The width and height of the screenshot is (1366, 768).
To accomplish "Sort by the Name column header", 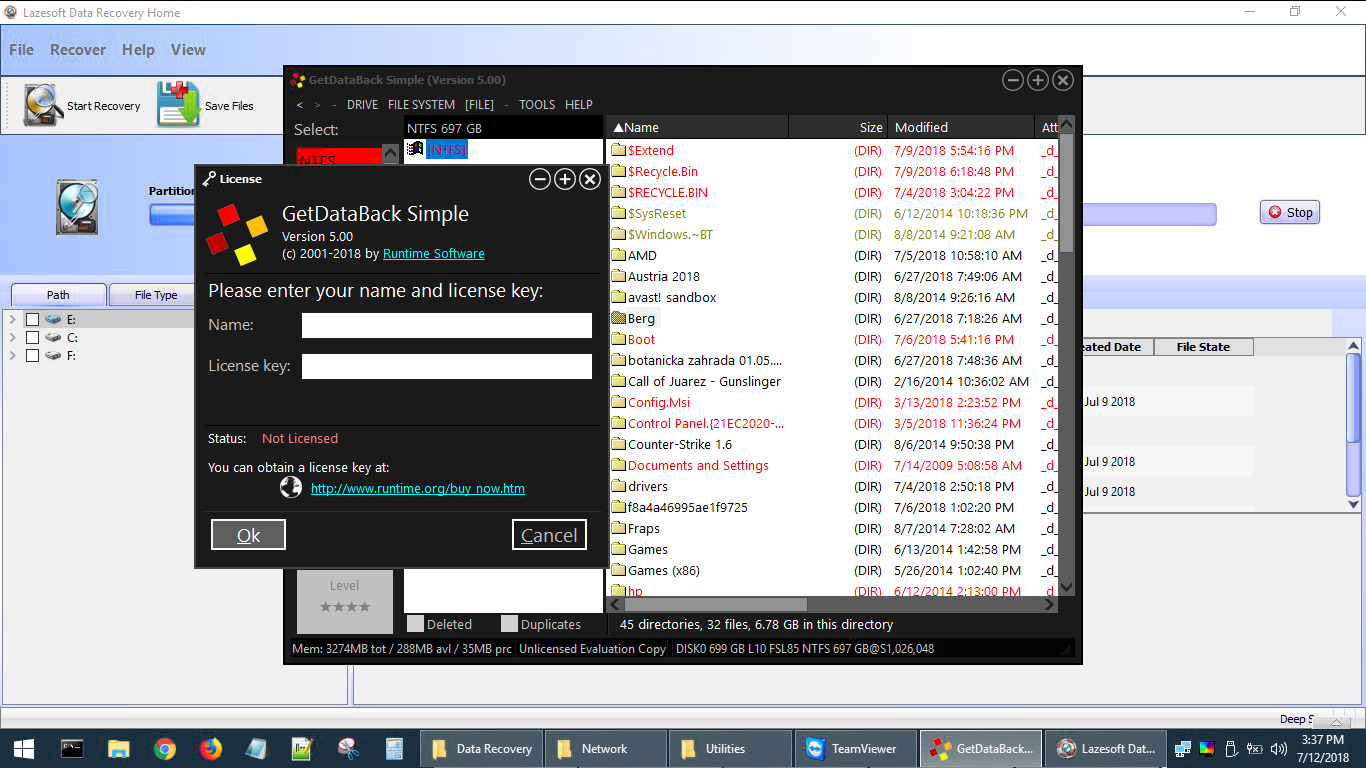I will (x=698, y=127).
